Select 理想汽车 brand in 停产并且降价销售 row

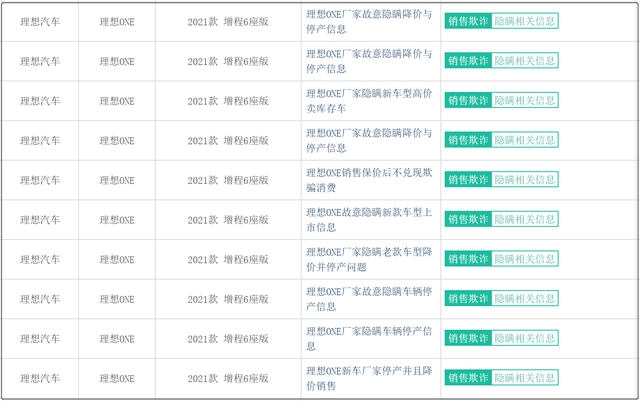pos(40,378)
